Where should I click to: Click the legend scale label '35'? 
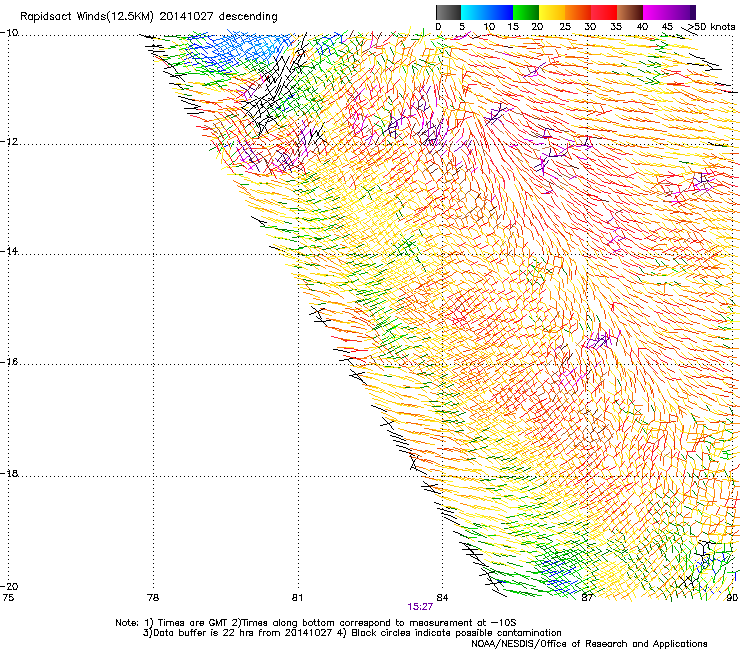click(x=616, y=27)
